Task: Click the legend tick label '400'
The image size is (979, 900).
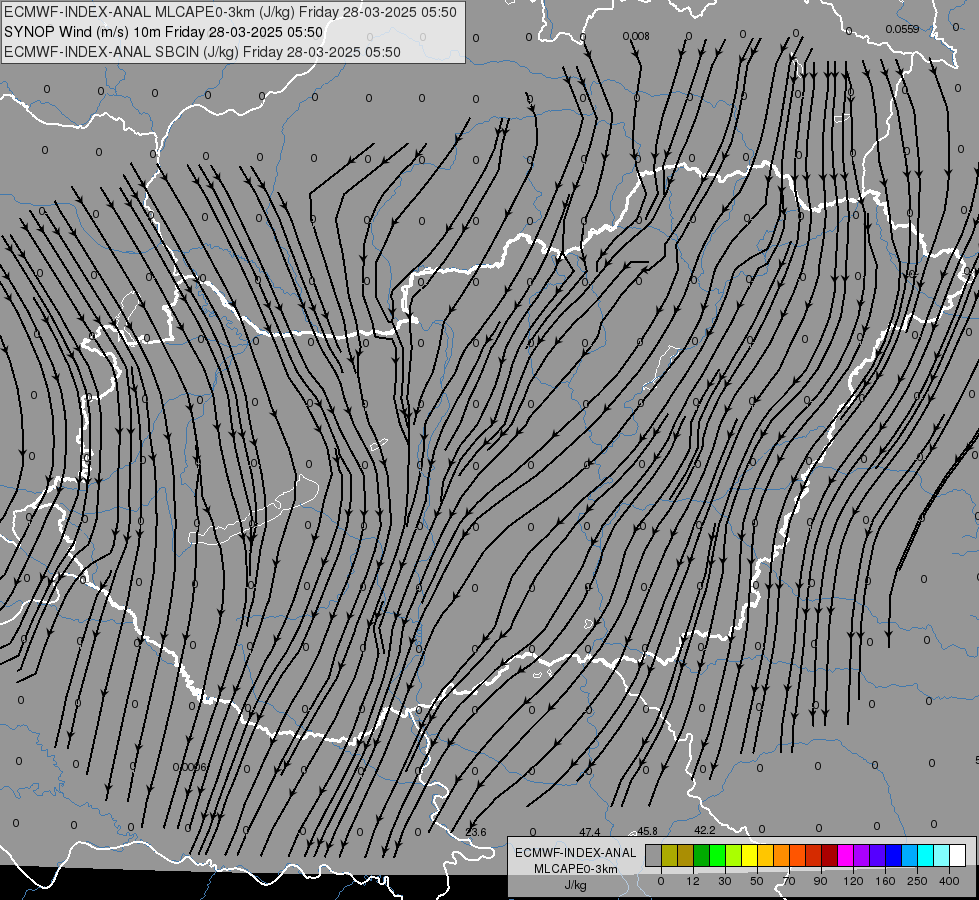Action: coord(949,881)
